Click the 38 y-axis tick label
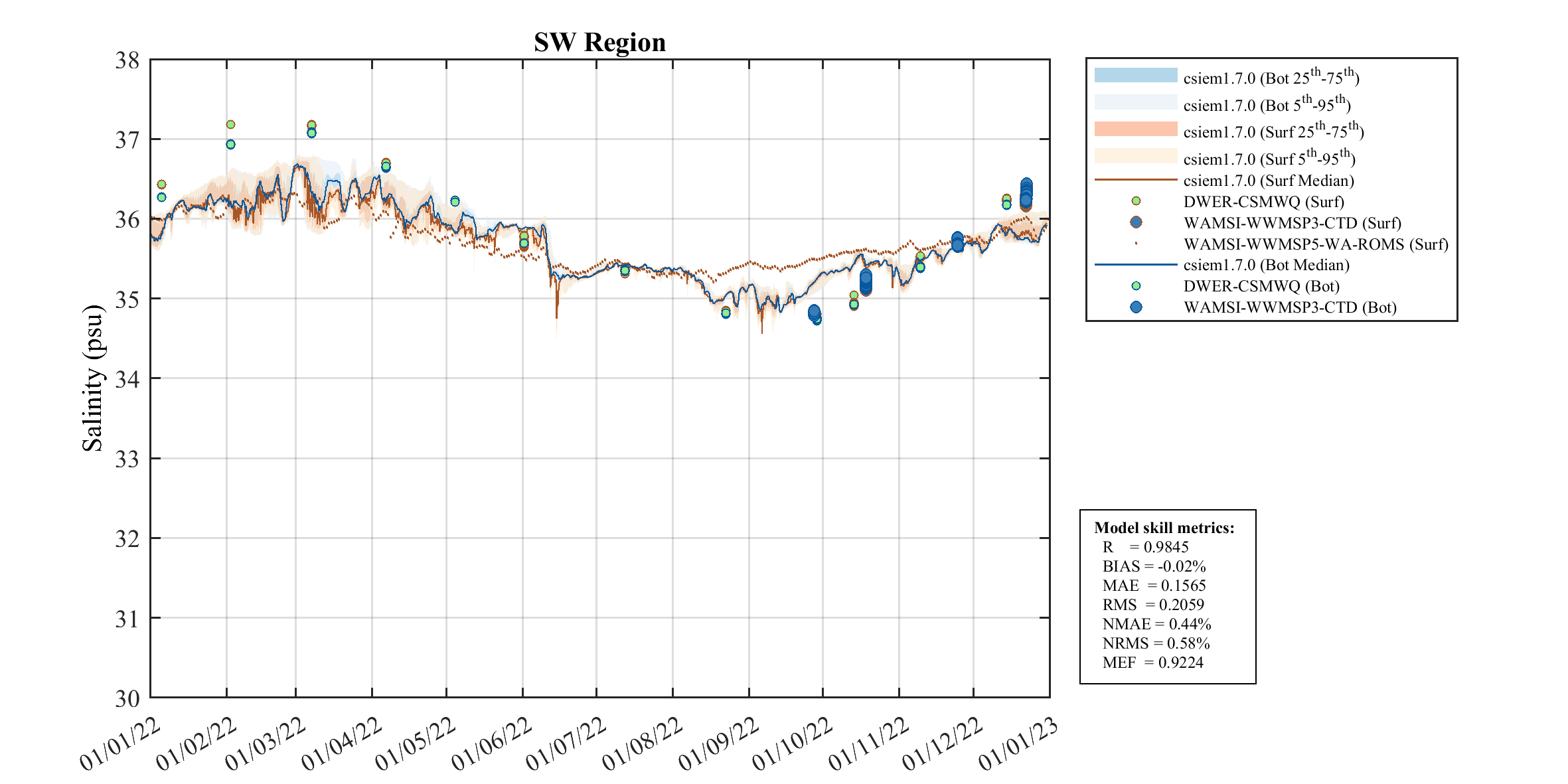 tap(127, 60)
